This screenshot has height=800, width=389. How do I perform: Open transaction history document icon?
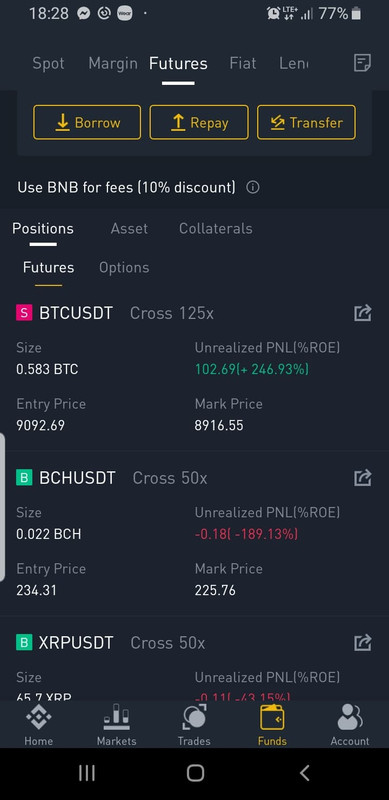point(362,63)
